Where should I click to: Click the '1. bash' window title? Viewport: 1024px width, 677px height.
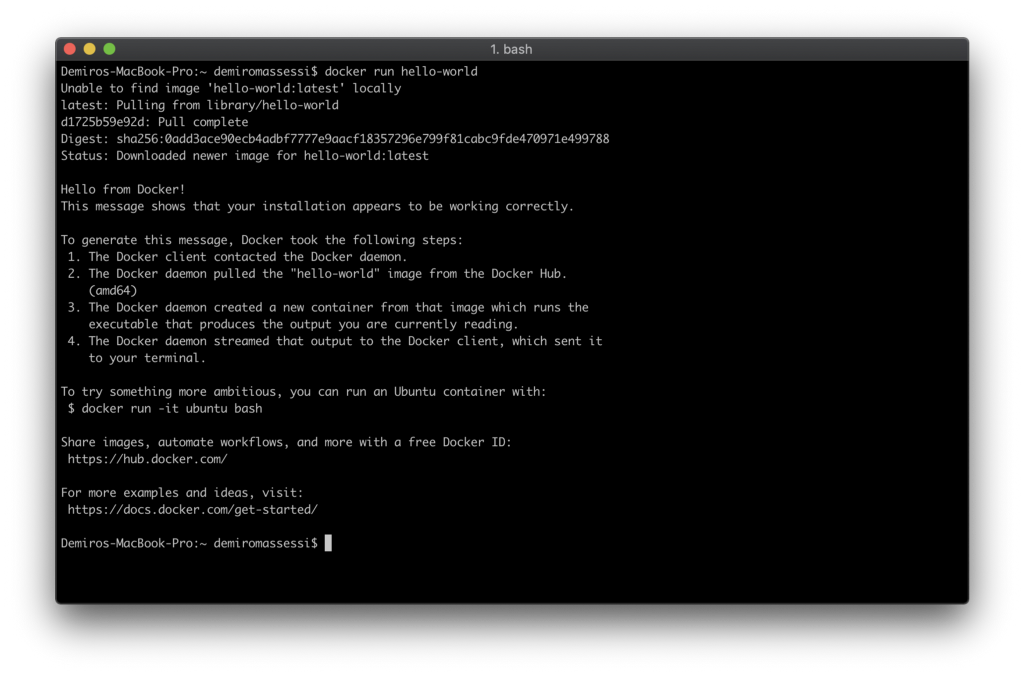(511, 50)
